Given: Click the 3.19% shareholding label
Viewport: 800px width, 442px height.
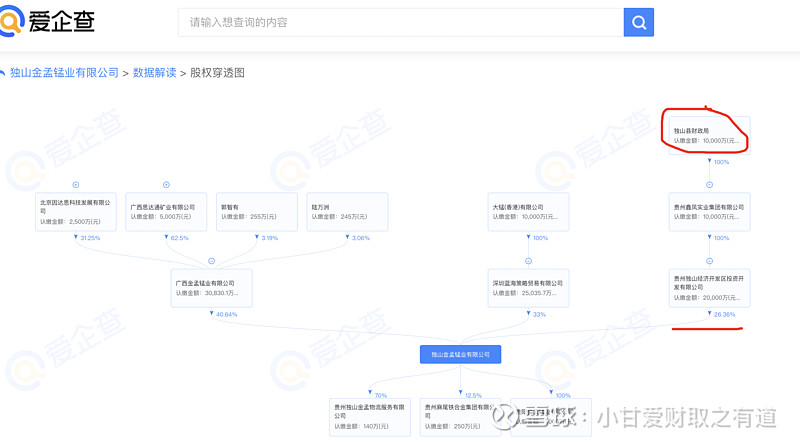Looking at the screenshot, I should tap(269, 238).
